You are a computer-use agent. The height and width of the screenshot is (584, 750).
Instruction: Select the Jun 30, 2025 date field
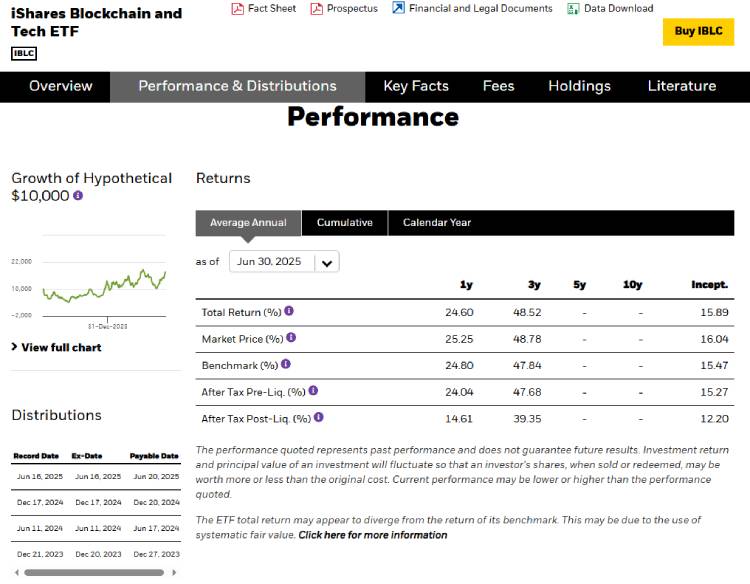tap(284, 262)
